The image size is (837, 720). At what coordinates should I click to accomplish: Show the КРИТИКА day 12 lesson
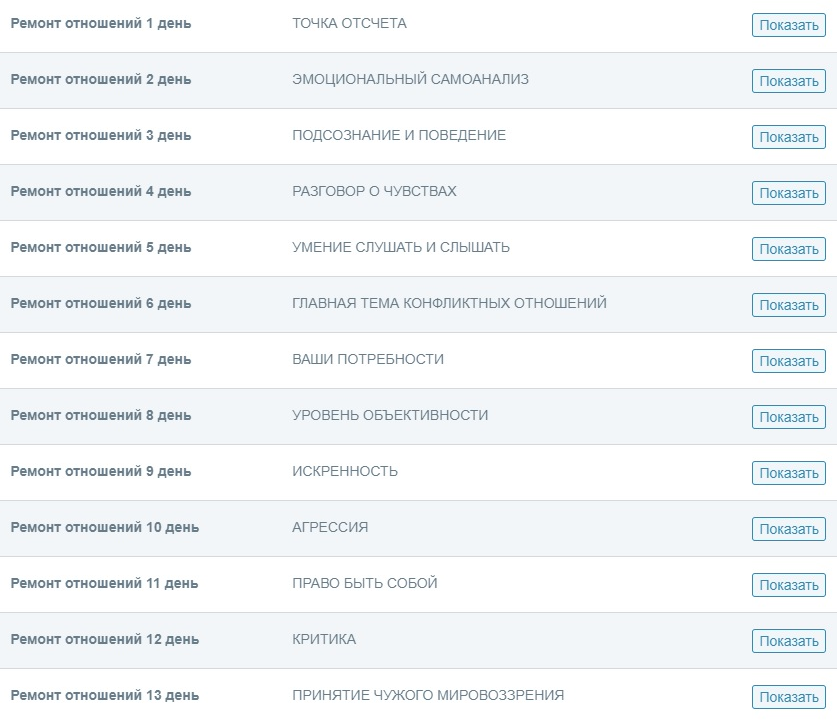[x=788, y=641]
